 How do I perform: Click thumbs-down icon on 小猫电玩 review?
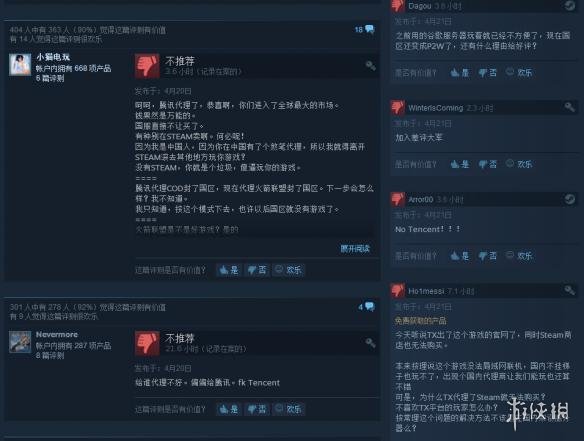[147, 66]
